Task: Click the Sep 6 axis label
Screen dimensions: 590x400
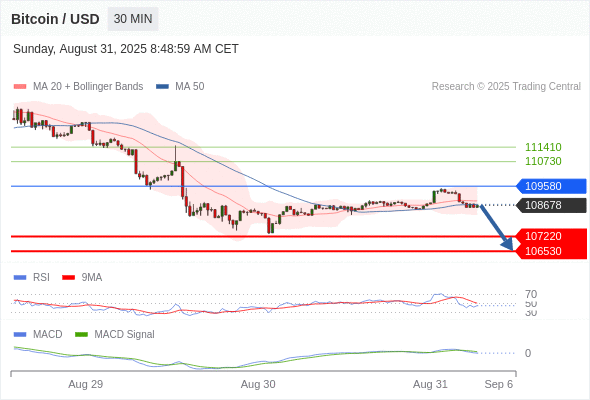Action: pos(499,384)
